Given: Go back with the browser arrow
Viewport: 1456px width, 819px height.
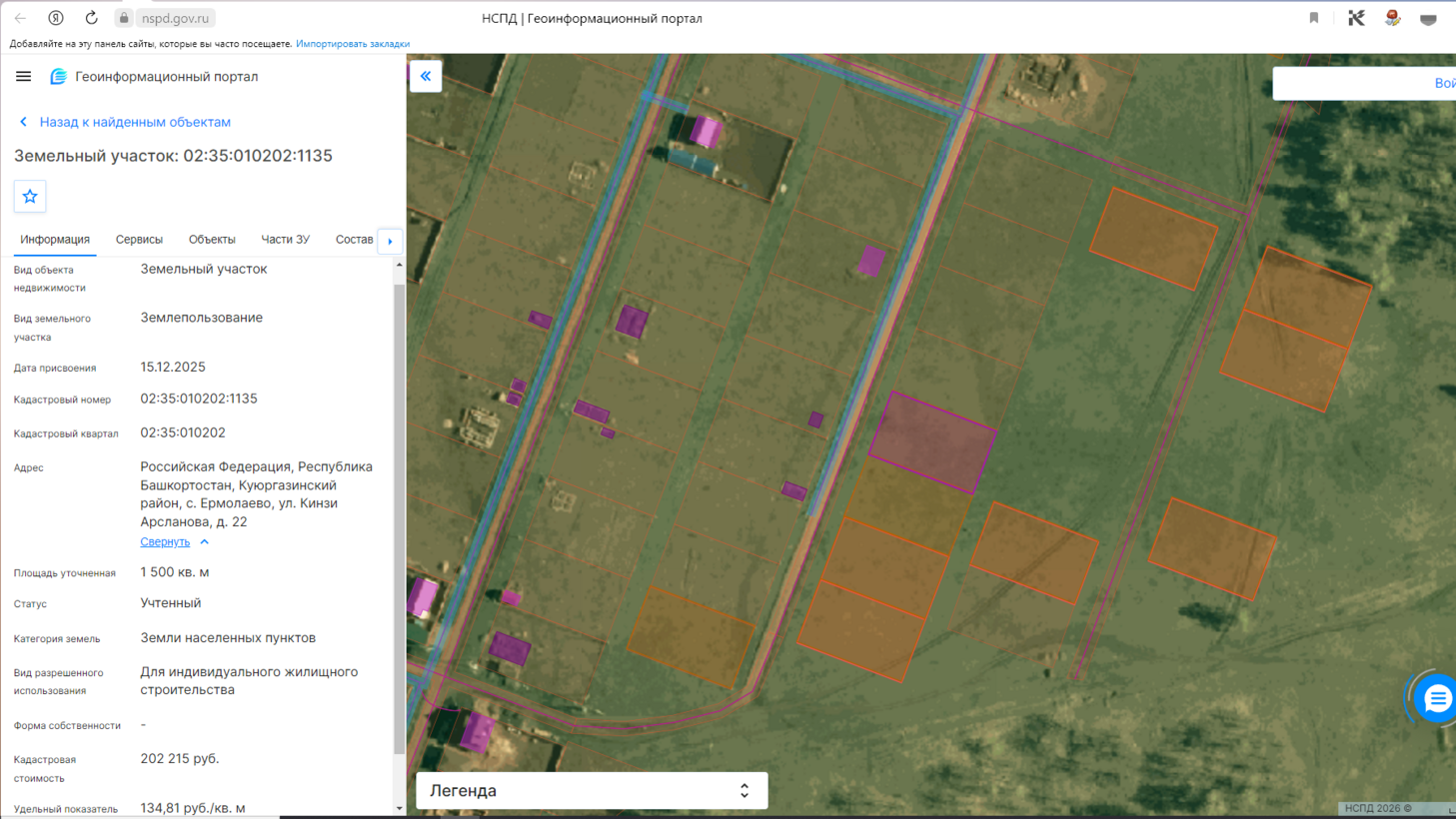Looking at the screenshot, I should tap(20, 18).
